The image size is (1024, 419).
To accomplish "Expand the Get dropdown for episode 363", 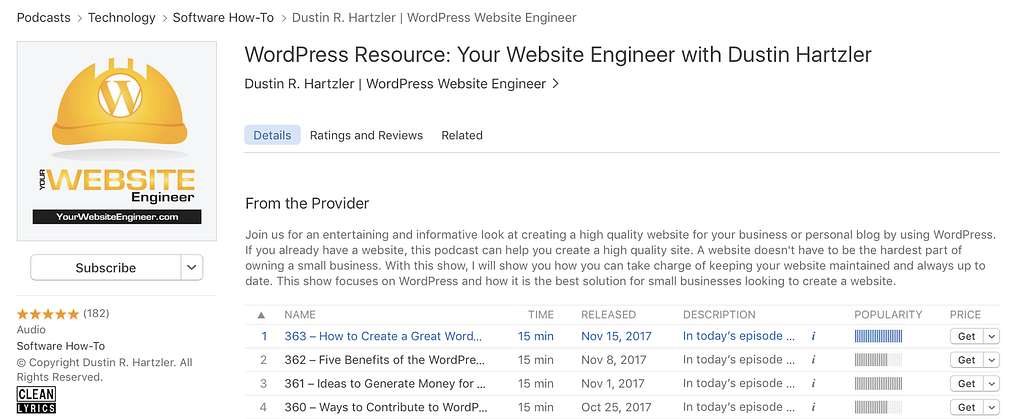I will click(x=992, y=336).
